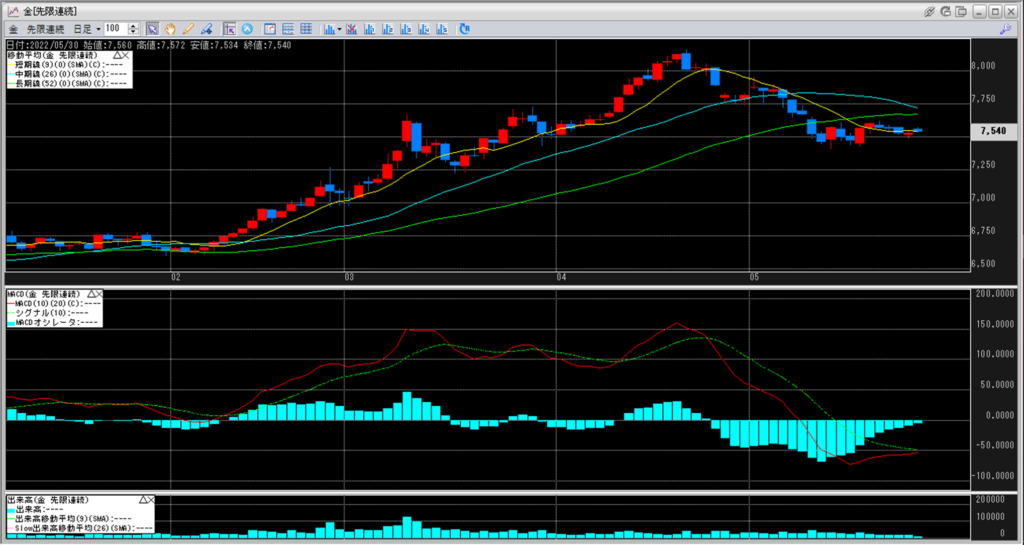
Task: Activate the hand pan tool
Action: 169,29
